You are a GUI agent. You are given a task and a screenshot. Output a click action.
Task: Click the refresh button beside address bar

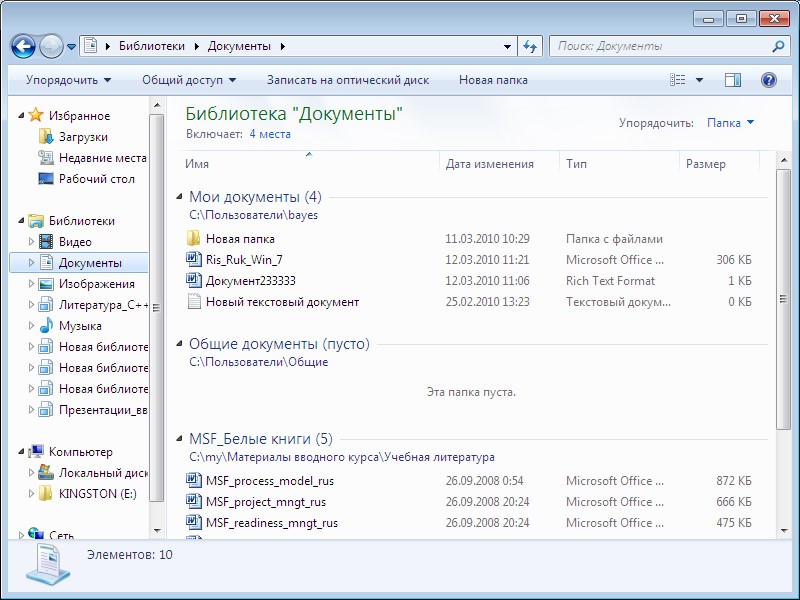point(530,46)
